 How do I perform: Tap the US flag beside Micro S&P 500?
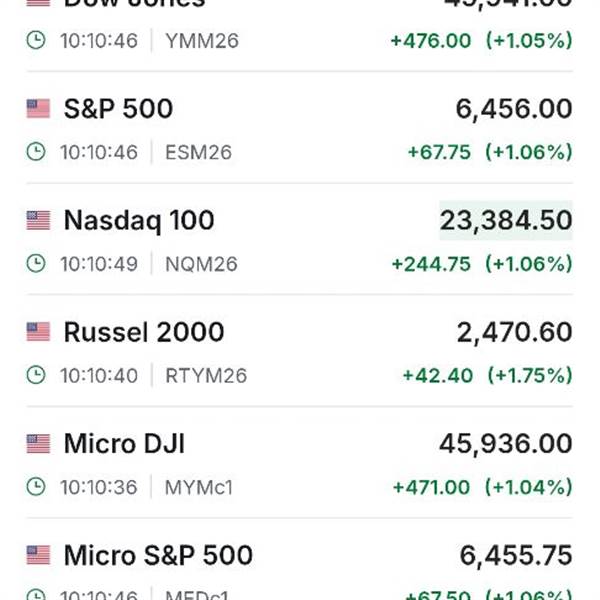pos(38,555)
